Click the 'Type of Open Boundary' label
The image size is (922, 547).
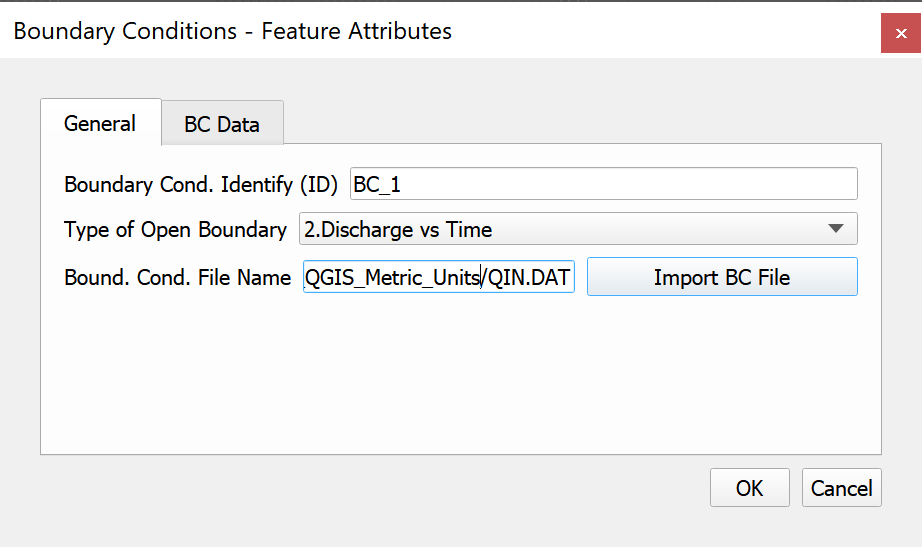coord(175,230)
